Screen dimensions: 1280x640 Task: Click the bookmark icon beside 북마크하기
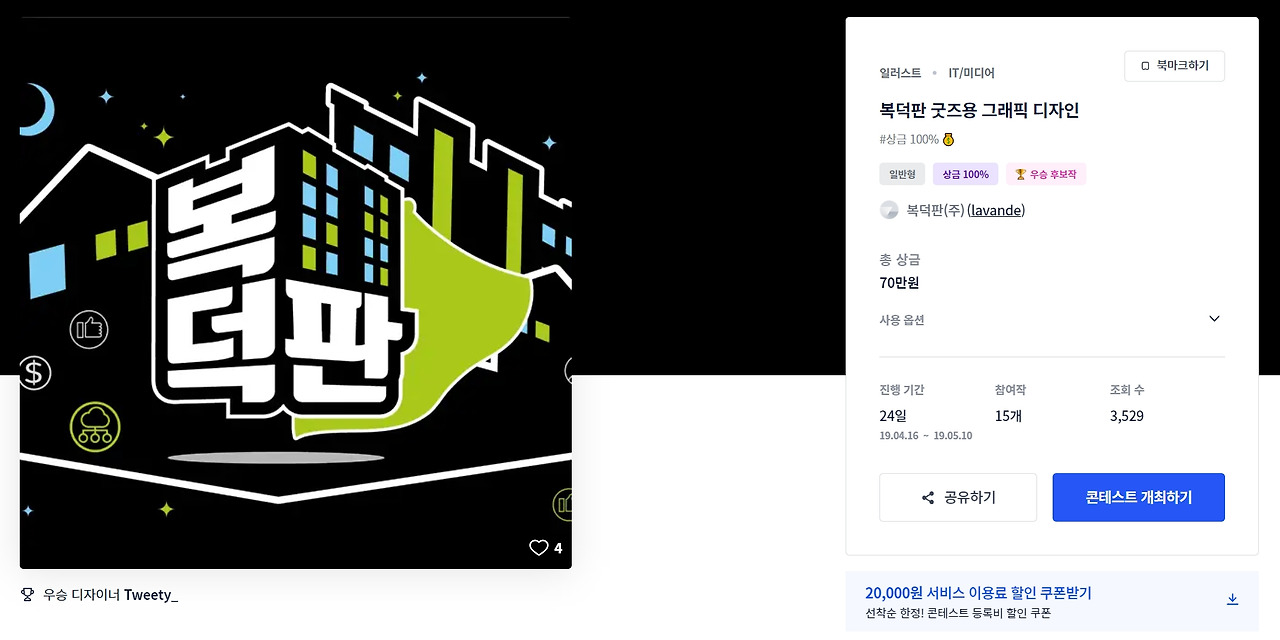click(x=1145, y=66)
